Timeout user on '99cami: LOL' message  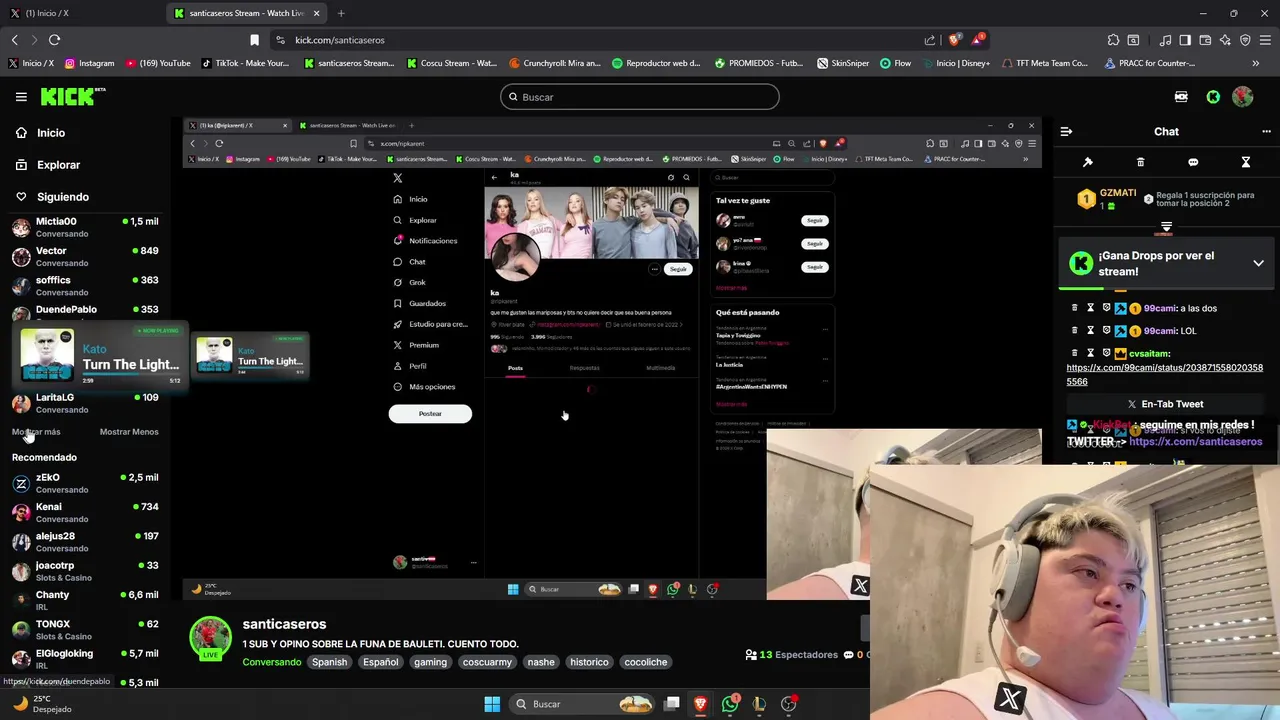pos(1091,331)
